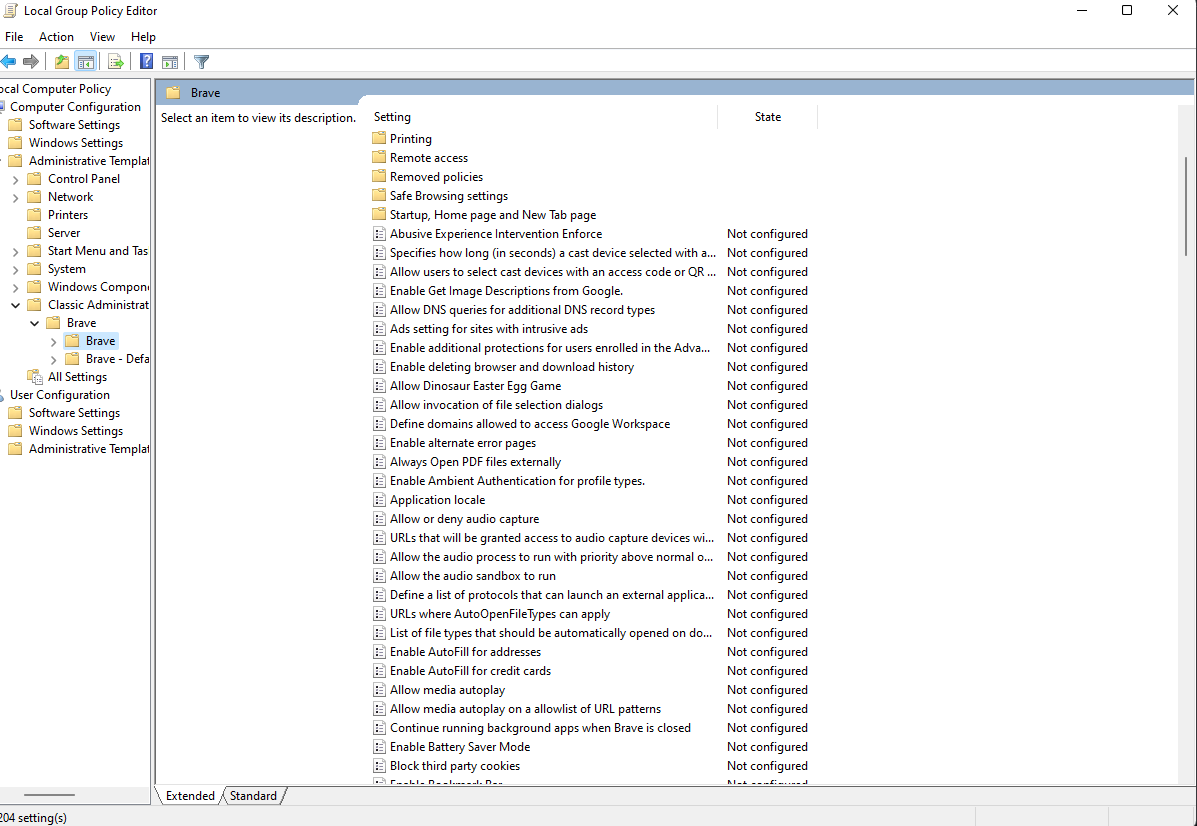Select Define domains allowed to access Google Workspace
The width and height of the screenshot is (1197, 826).
pos(530,424)
